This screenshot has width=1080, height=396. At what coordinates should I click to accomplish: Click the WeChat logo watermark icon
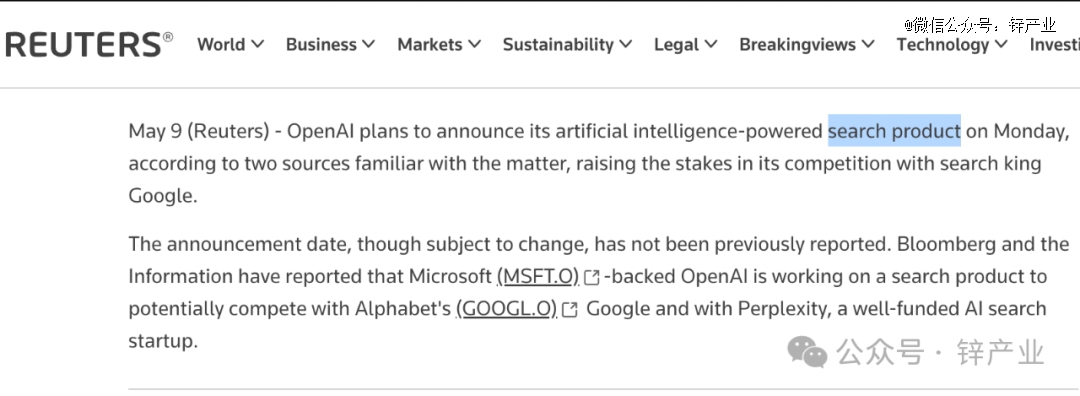pyautogui.click(x=807, y=352)
